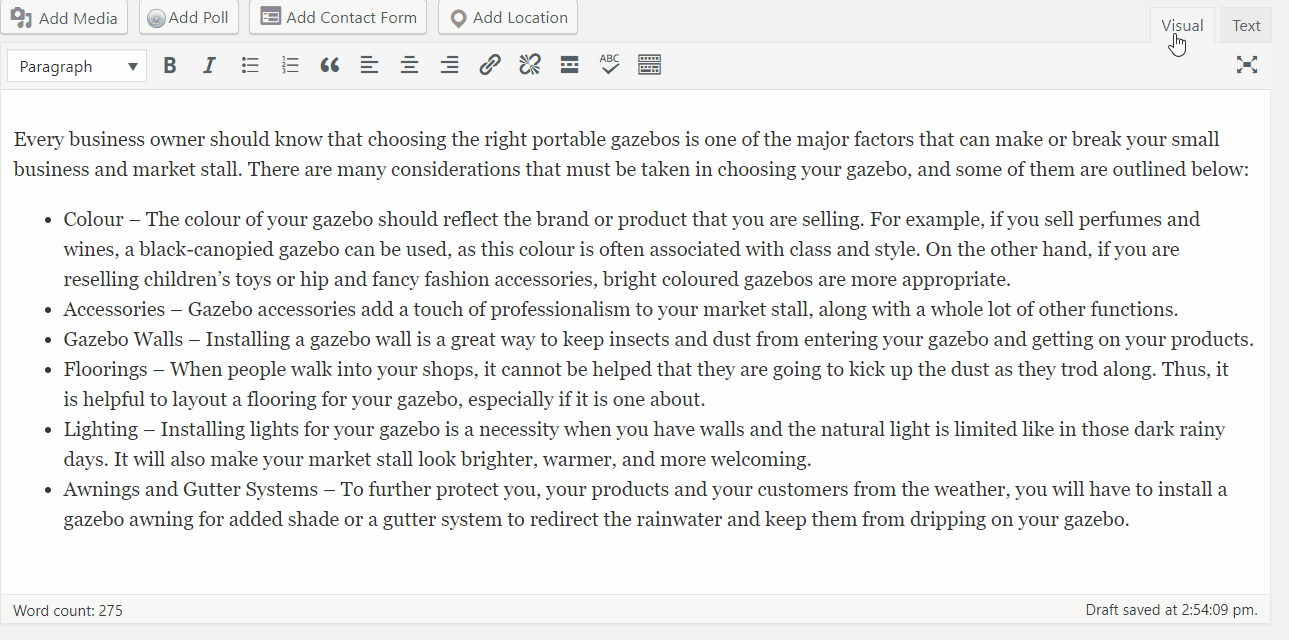
Task: Remove link with unlink icon
Action: coord(530,66)
